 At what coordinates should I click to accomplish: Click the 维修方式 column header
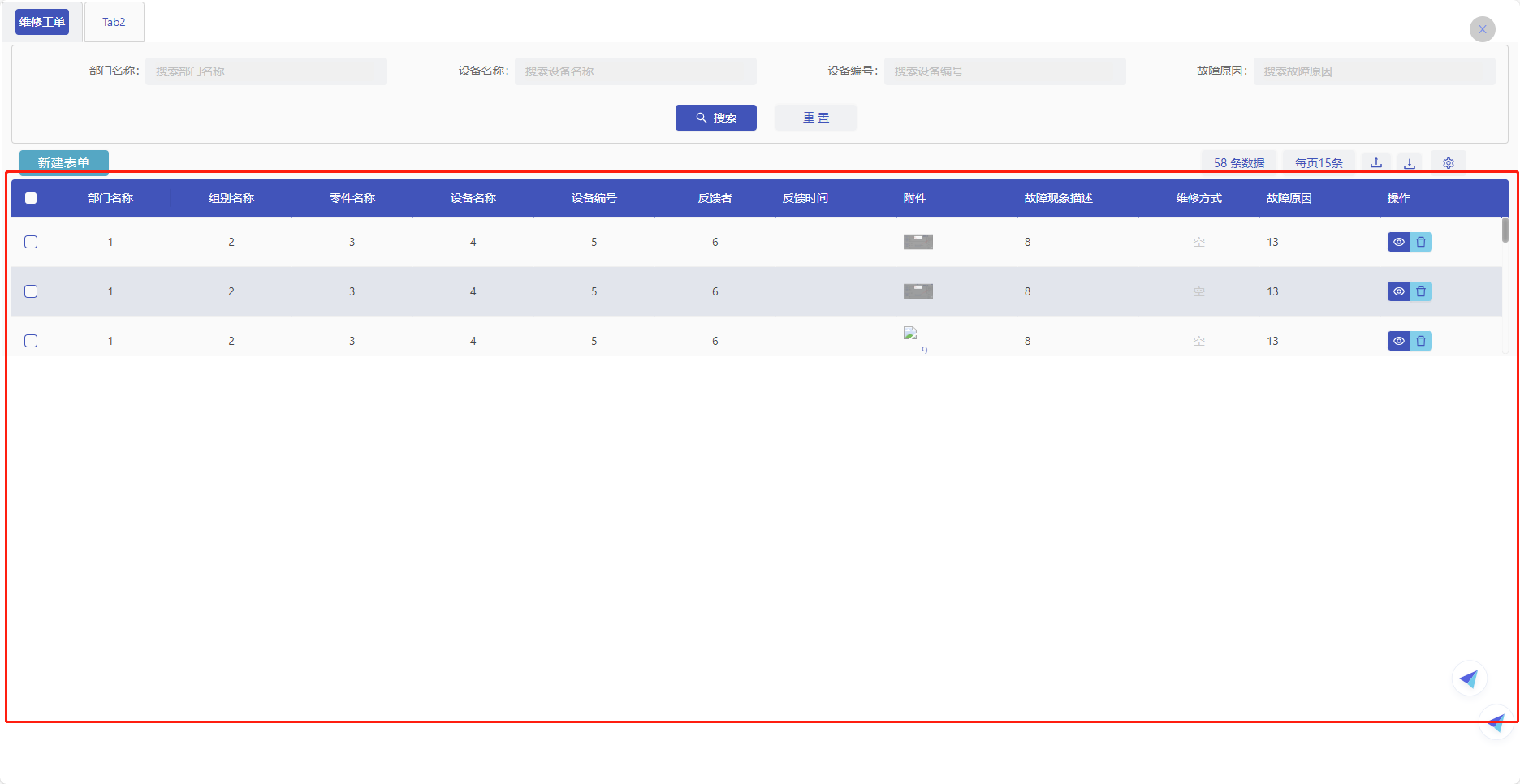pos(1199,198)
